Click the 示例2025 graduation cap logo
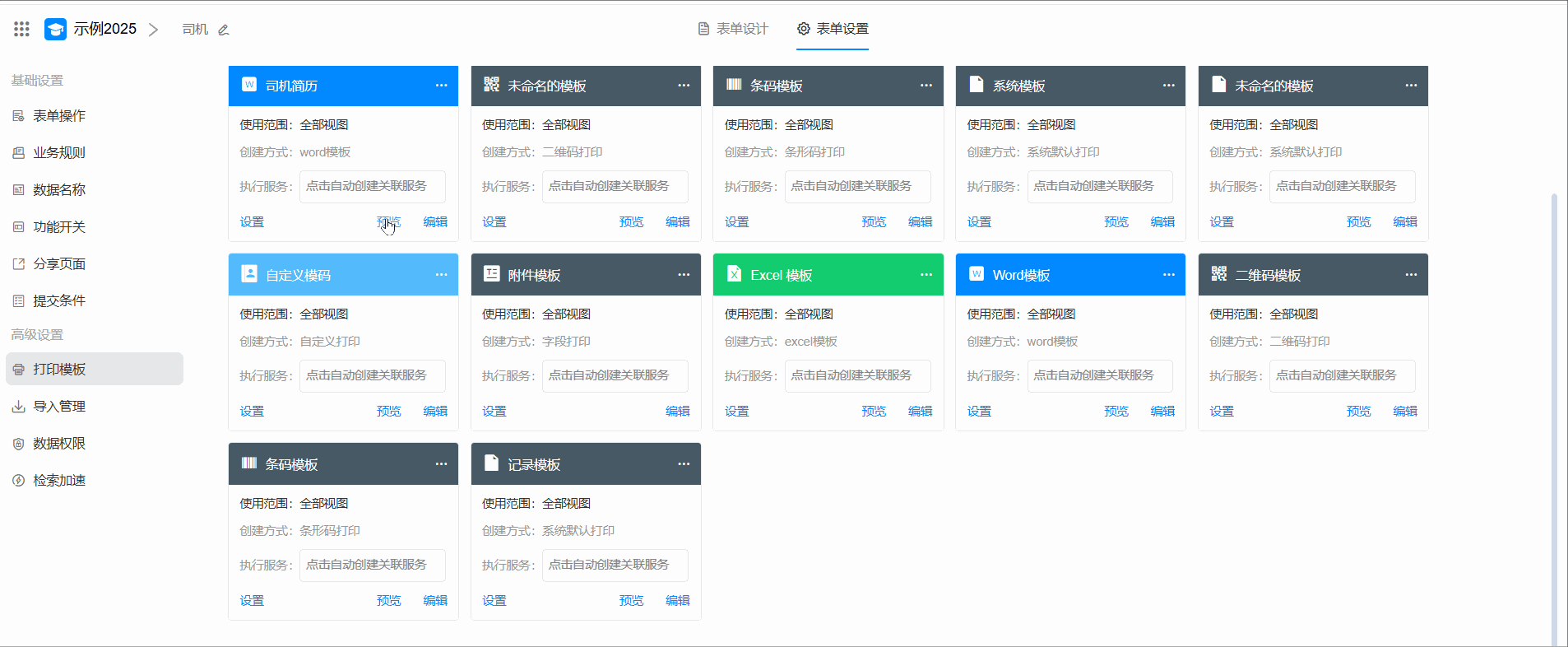The width and height of the screenshot is (1568, 647). (x=55, y=30)
